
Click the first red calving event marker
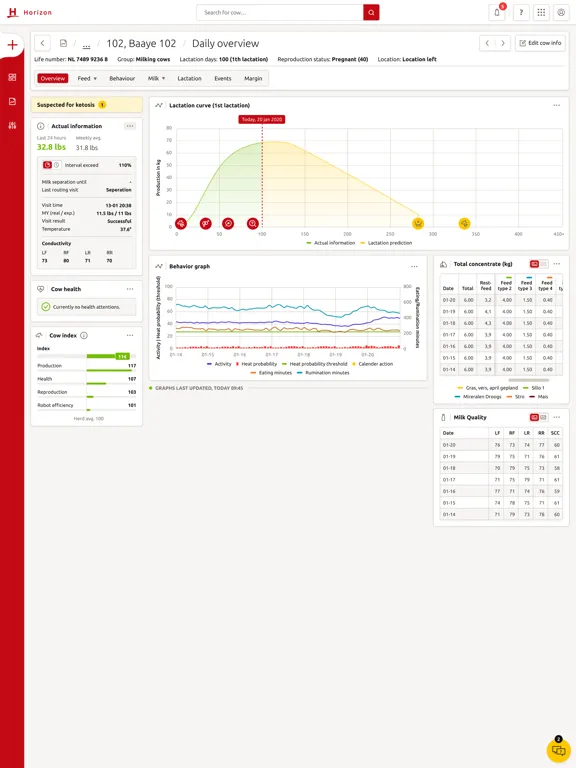point(181,224)
